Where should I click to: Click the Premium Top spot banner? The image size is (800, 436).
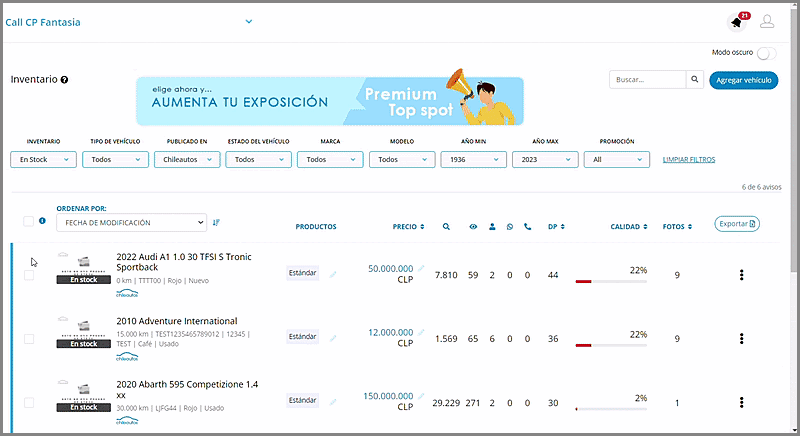330,101
